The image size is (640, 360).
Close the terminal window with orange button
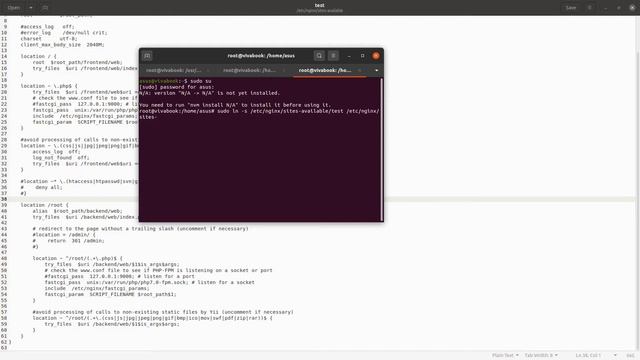pos(376,56)
